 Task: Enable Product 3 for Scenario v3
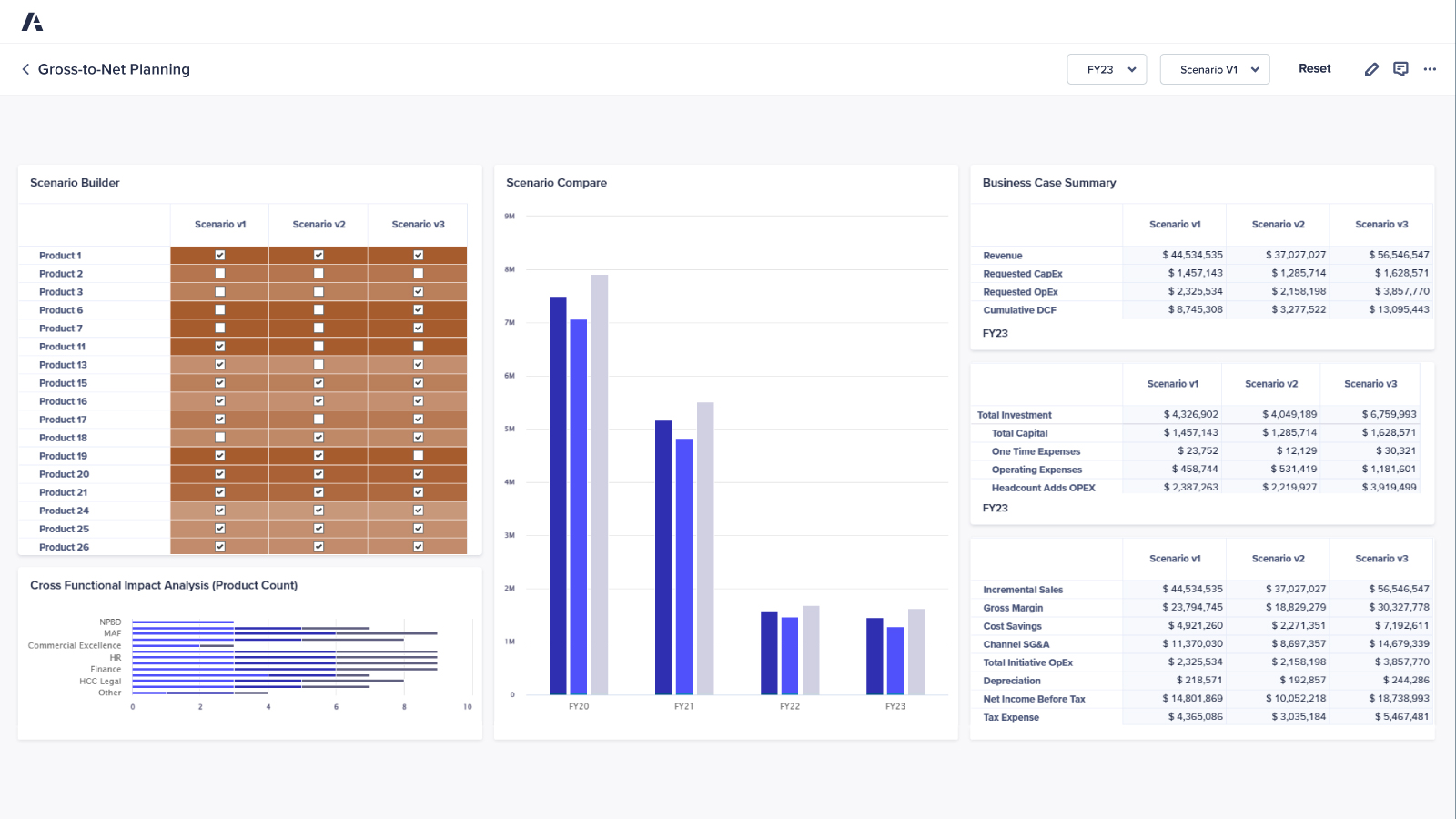[x=418, y=291]
